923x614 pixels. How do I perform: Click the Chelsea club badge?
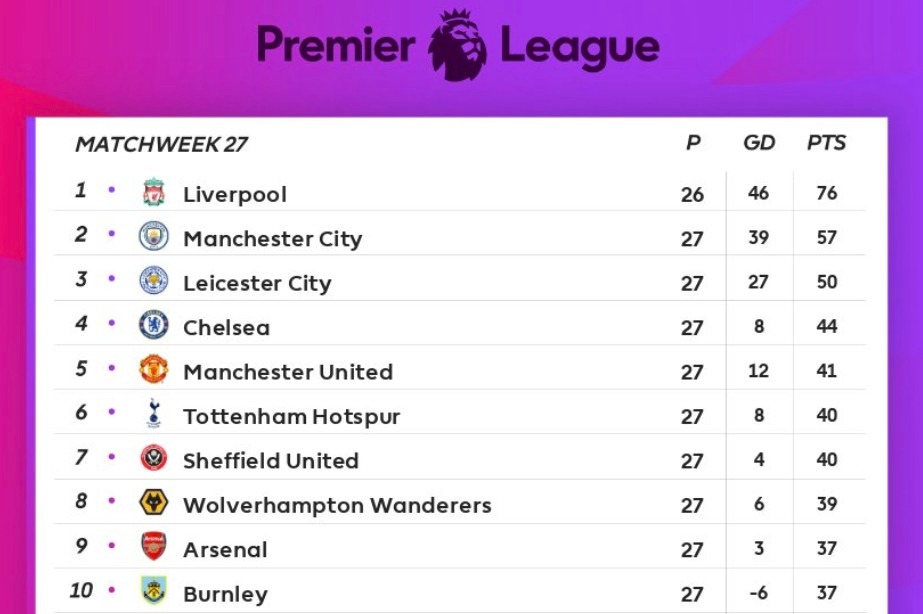(153, 326)
